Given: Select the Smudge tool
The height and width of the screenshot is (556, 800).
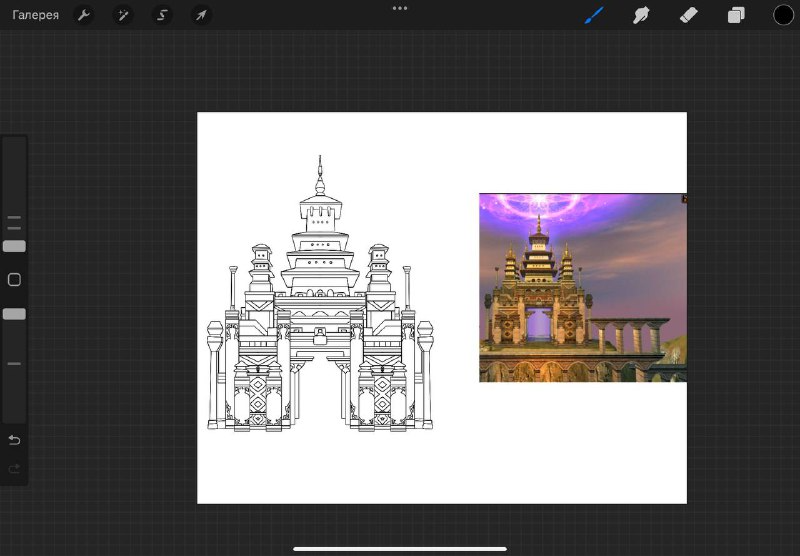Looking at the screenshot, I should coord(642,15).
